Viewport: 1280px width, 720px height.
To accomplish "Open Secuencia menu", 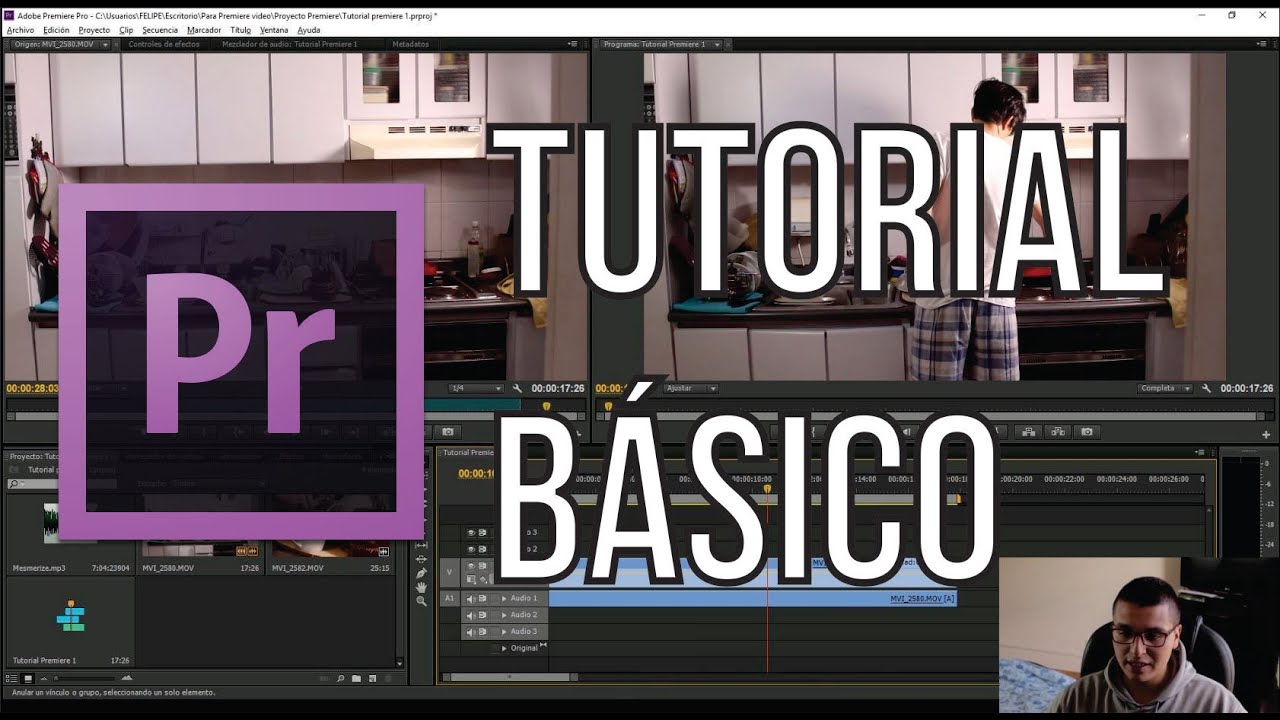I will (160, 30).
